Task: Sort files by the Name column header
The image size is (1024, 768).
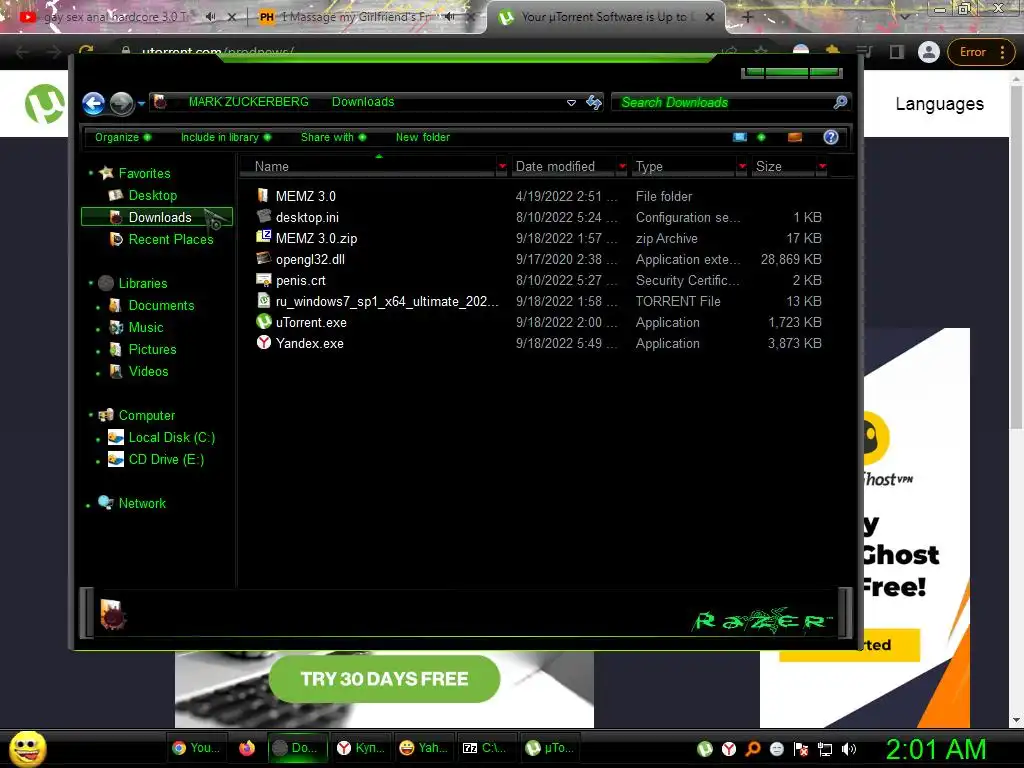Action: point(369,167)
